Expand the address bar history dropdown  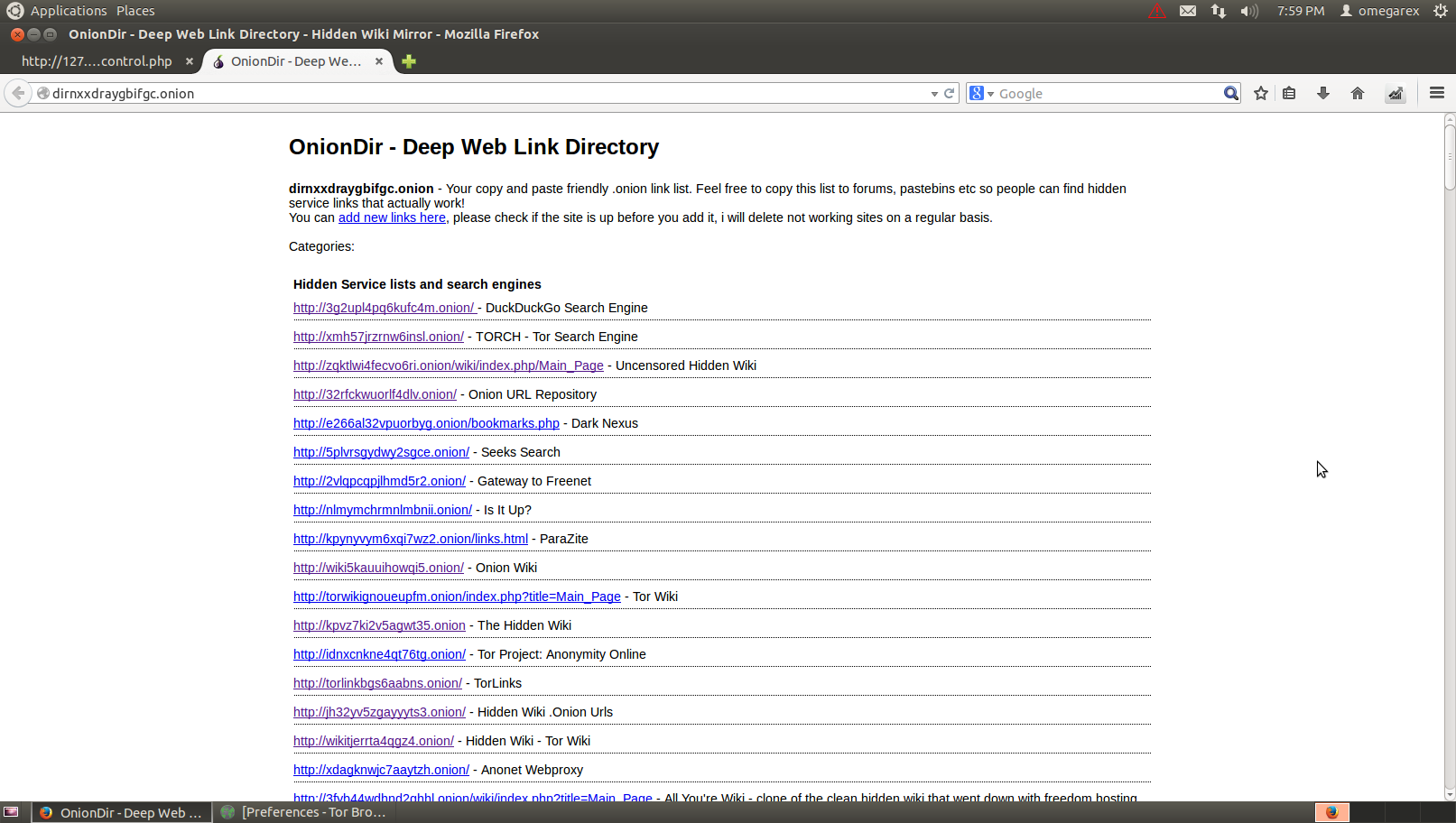(934, 94)
